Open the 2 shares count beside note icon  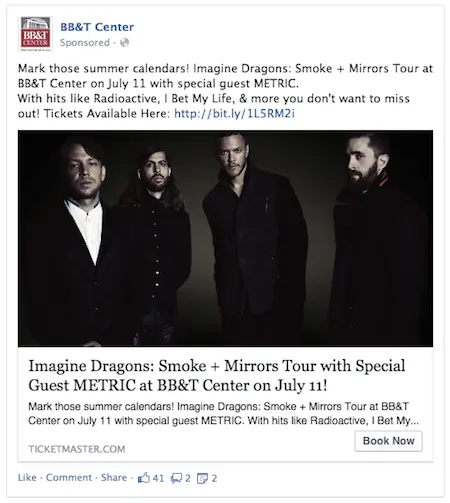(x=214, y=478)
